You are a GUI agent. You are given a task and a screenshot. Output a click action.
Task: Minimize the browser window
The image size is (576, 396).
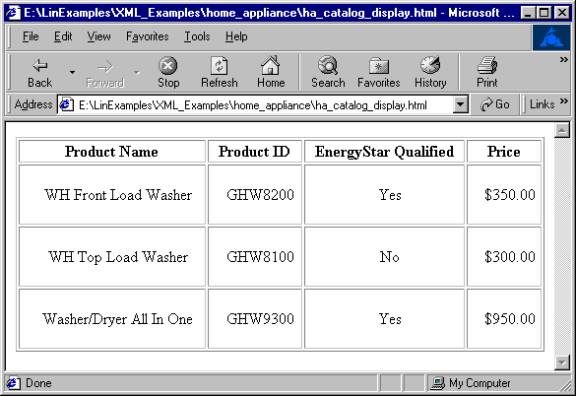click(528, 13)
